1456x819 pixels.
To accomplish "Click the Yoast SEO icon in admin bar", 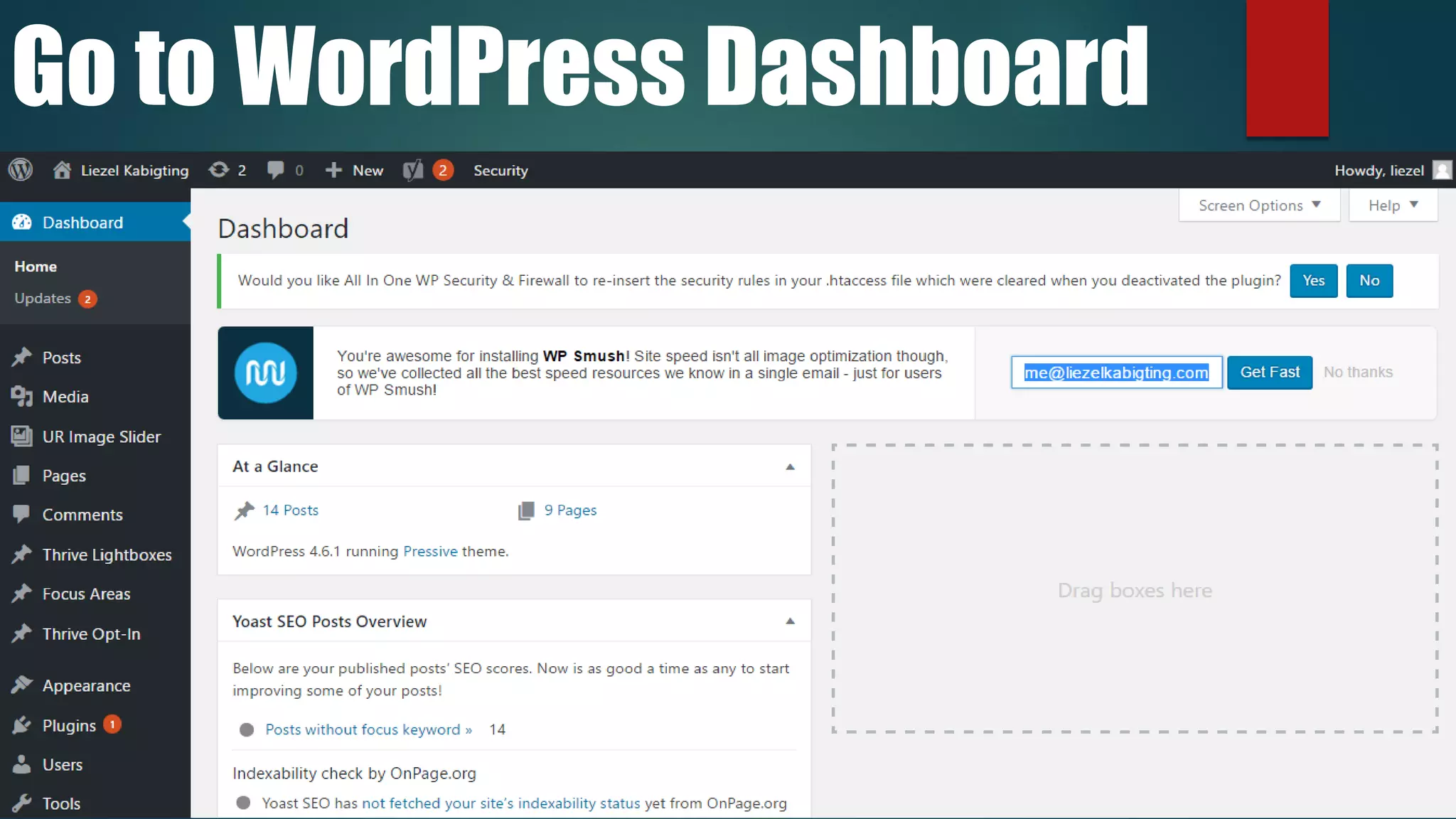I will coord(413,171).
